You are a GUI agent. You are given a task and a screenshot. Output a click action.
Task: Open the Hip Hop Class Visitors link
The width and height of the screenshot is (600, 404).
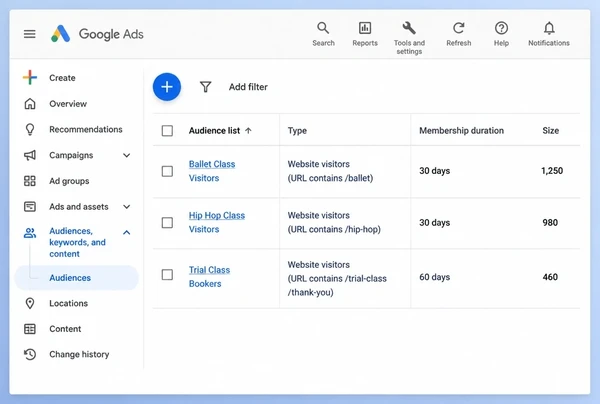click(217, 222)
